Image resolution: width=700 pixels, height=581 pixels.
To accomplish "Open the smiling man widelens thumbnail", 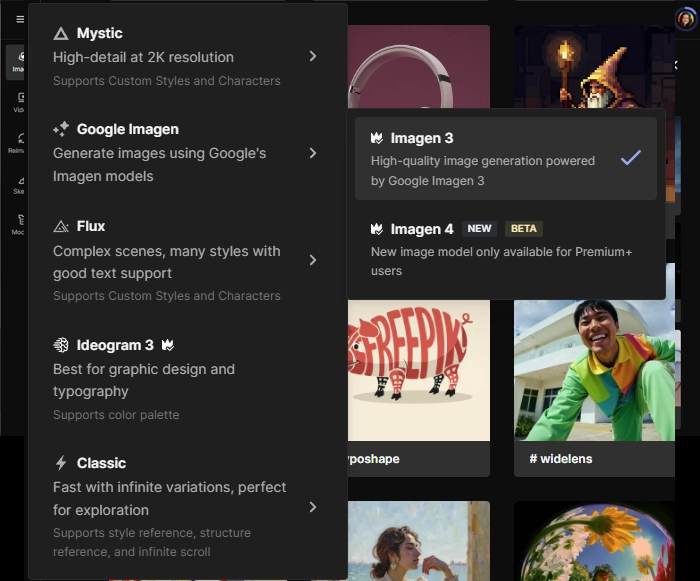I will (594, 370).
